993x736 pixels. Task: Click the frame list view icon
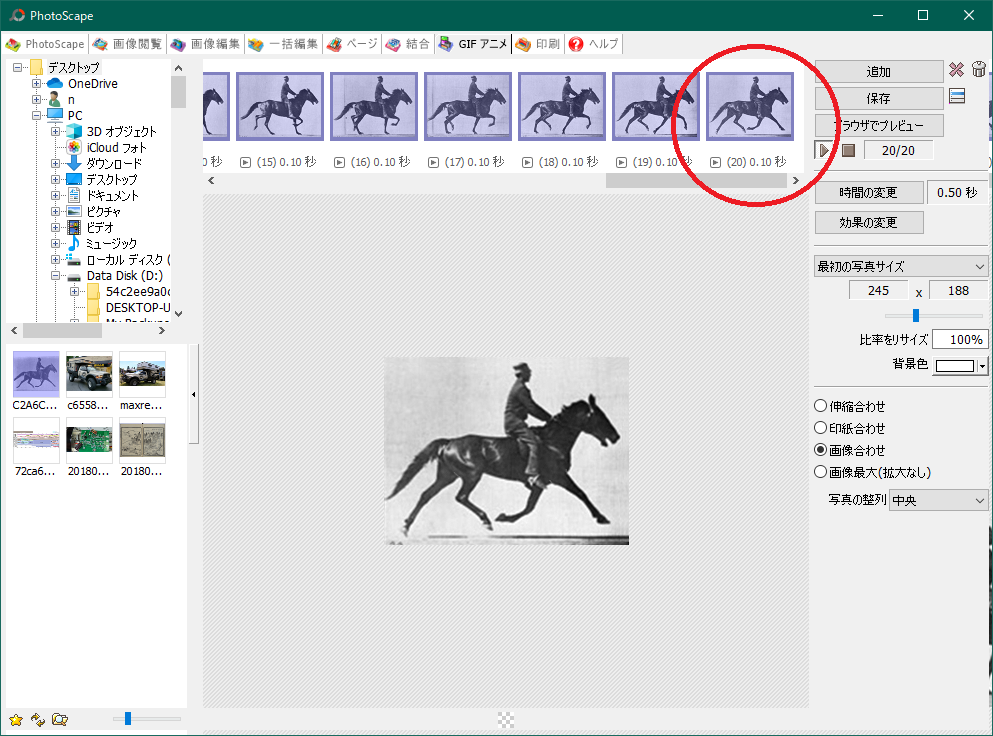point(957,96)
